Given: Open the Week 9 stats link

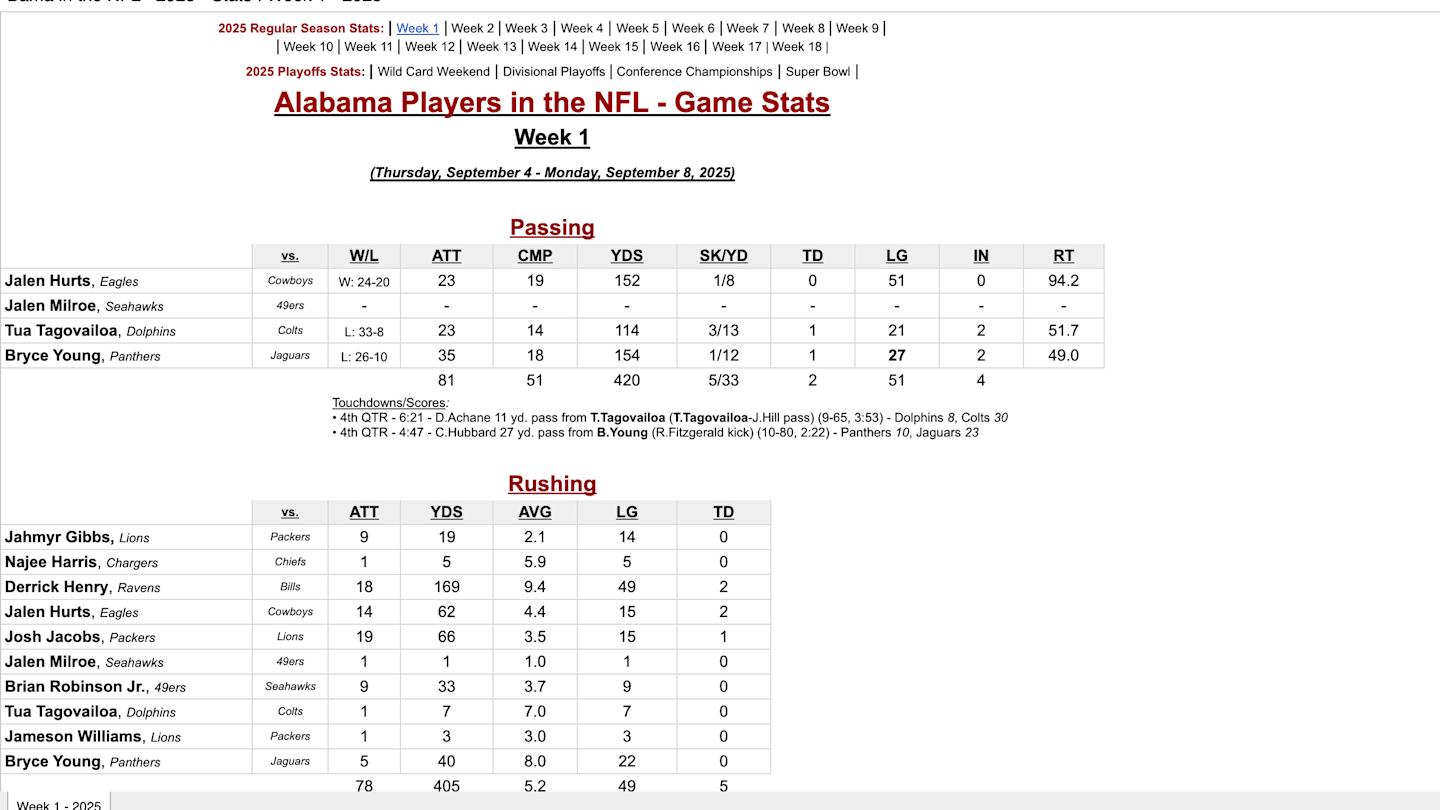Looking at the screenshot, I should [857, 28].
